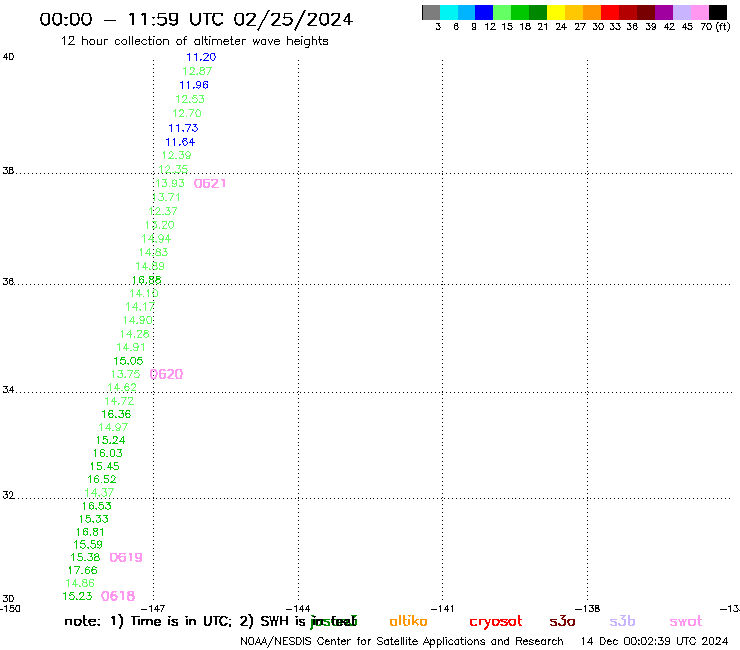Select the blue reading 11.64

pyautogui.click(x=180, y=142)
